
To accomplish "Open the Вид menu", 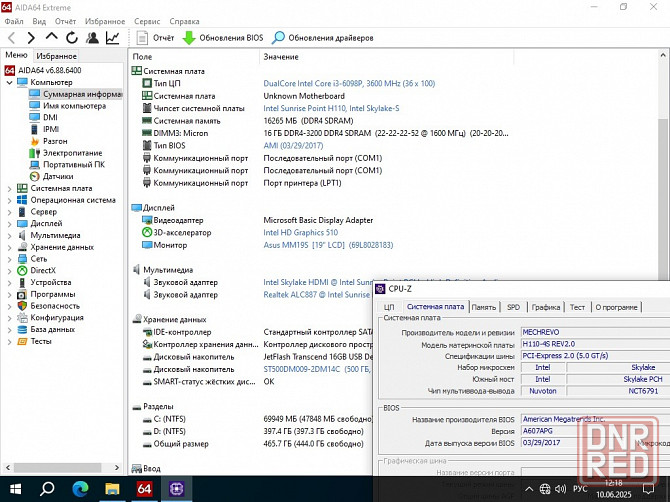I will (39, 21).
